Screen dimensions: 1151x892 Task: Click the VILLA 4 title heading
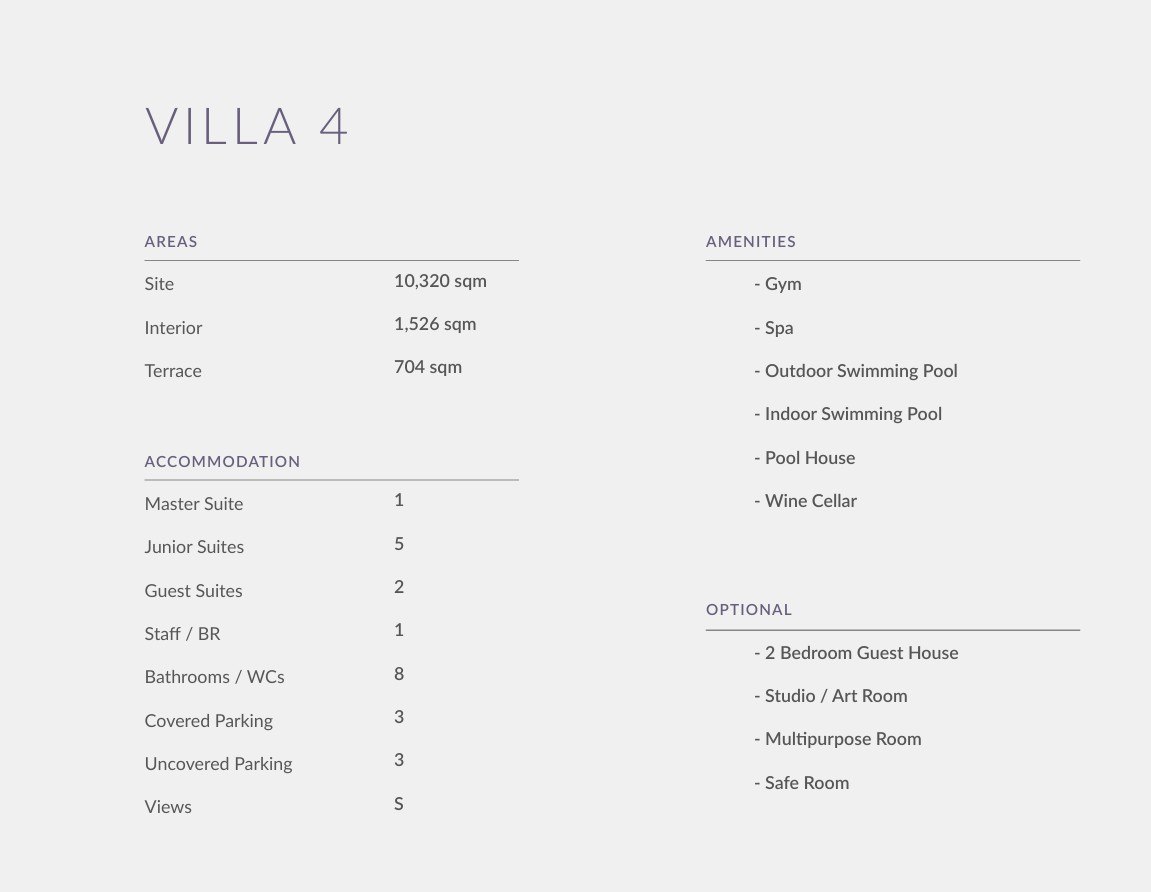(247, 127)
